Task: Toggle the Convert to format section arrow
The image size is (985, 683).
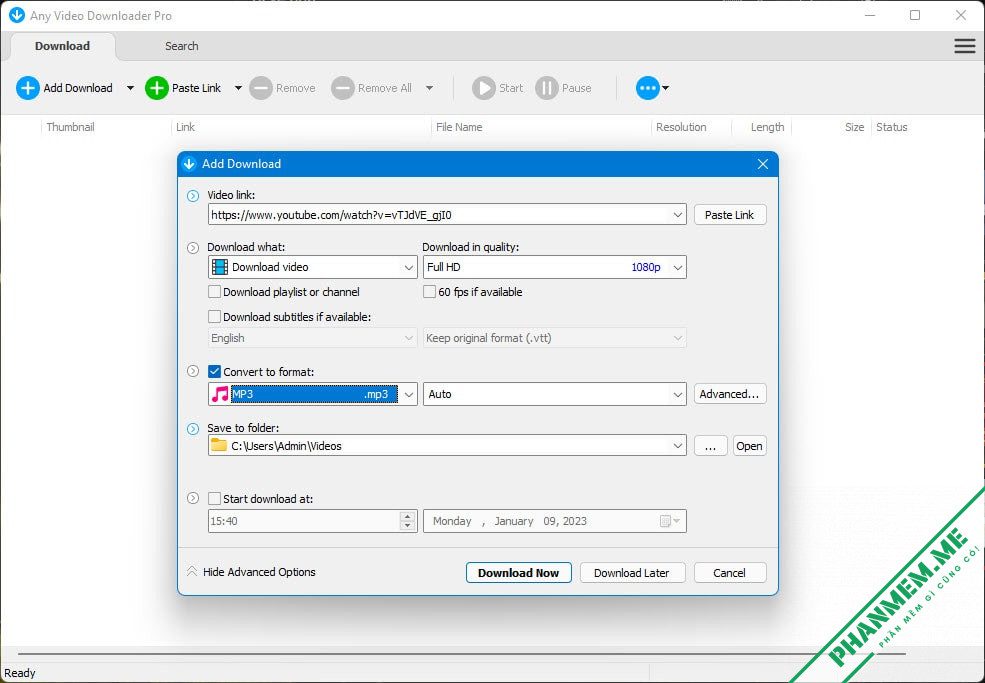Action: (x=193, y=371)
